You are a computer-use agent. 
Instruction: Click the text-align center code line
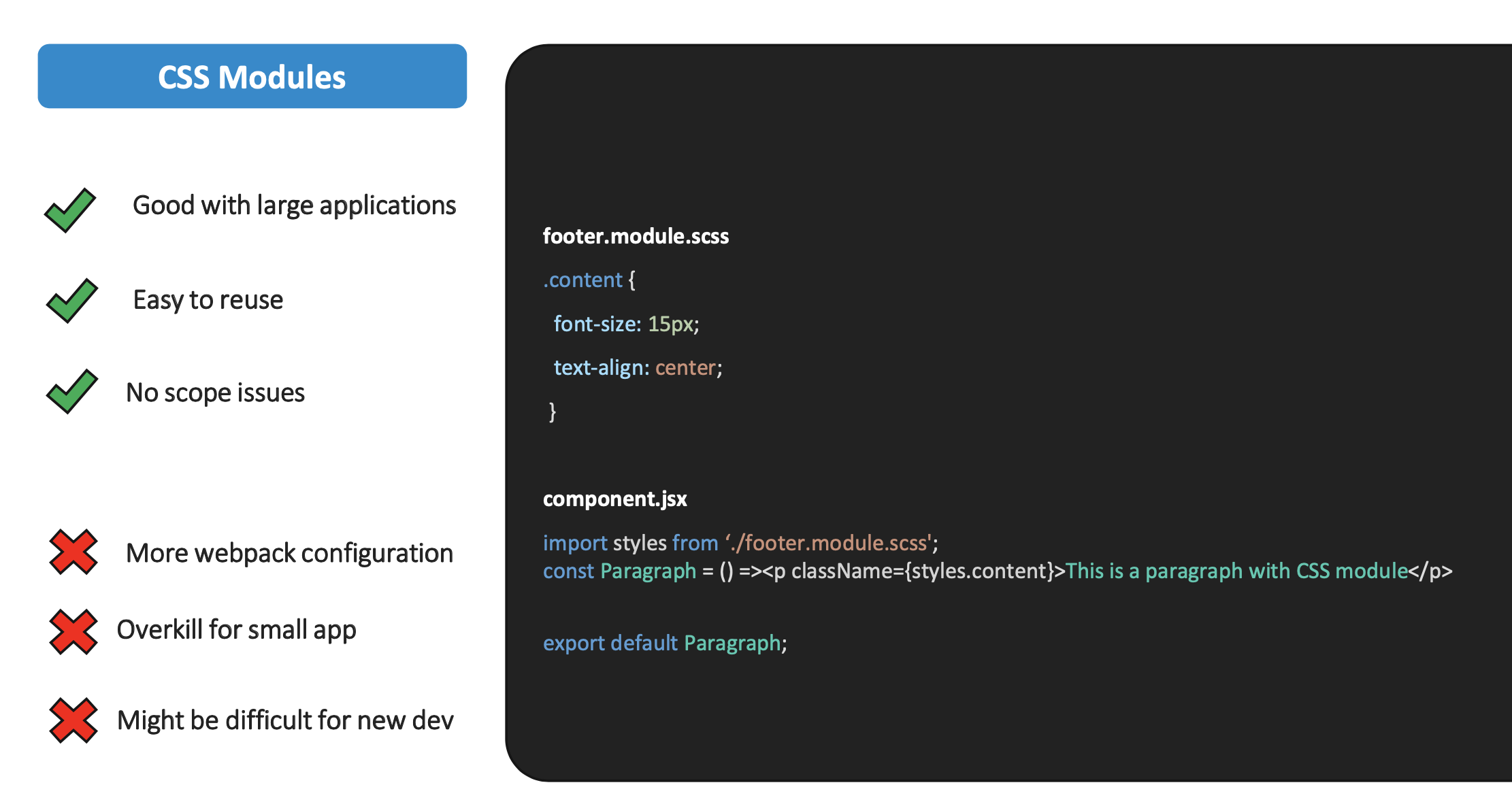[x=638, y=367]
